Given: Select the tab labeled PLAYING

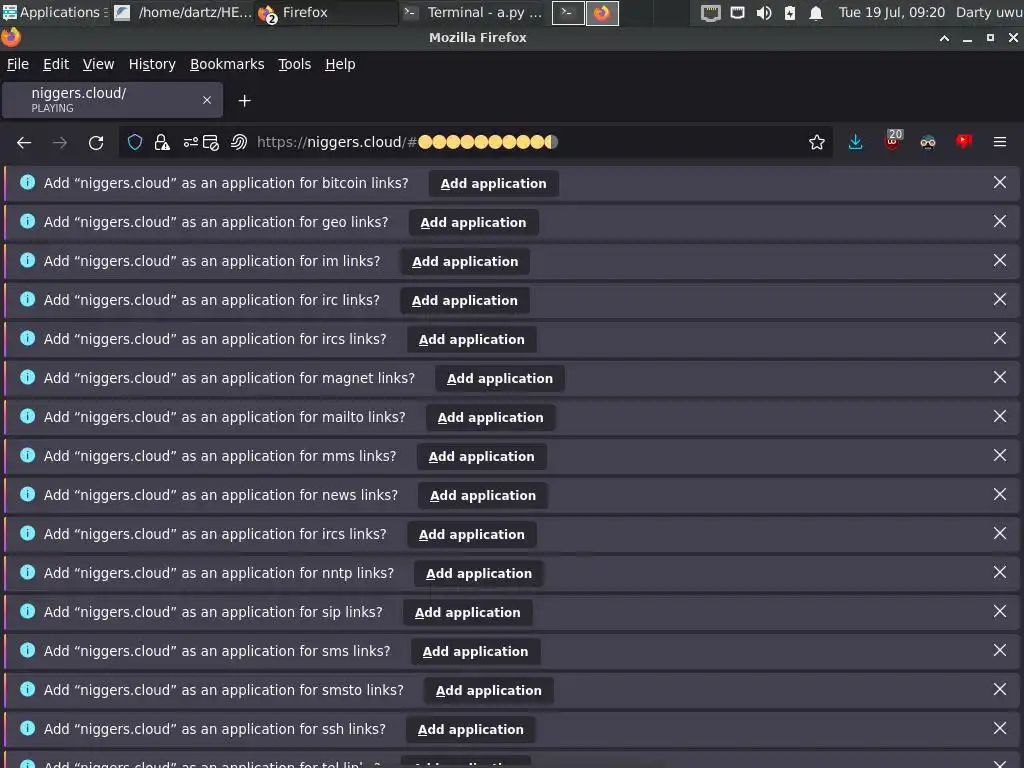Looking at the screenshot, I should [x=112, y=100].
